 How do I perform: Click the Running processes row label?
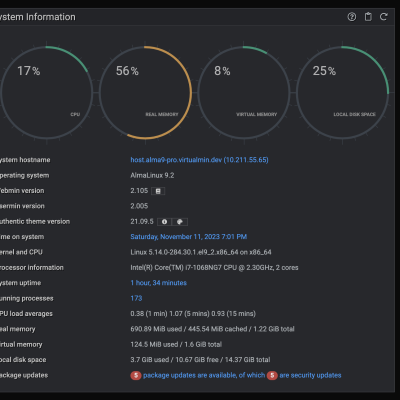(x=27, y=298)
